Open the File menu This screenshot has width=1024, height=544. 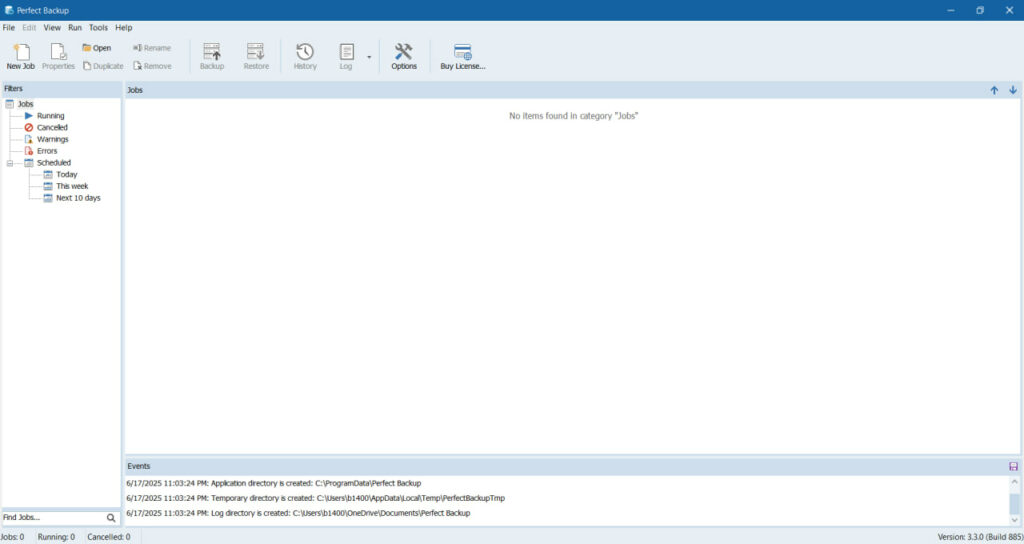pos(8,27)
